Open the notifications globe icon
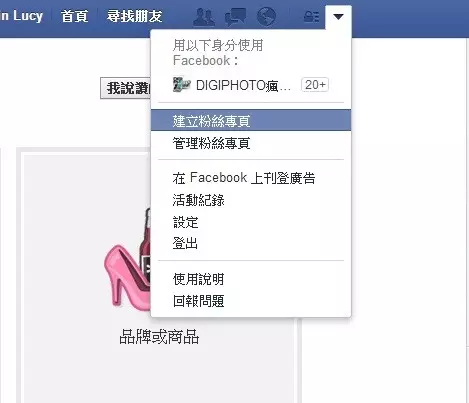The height and width of the screenshot is (403, 469). point(266,16)
